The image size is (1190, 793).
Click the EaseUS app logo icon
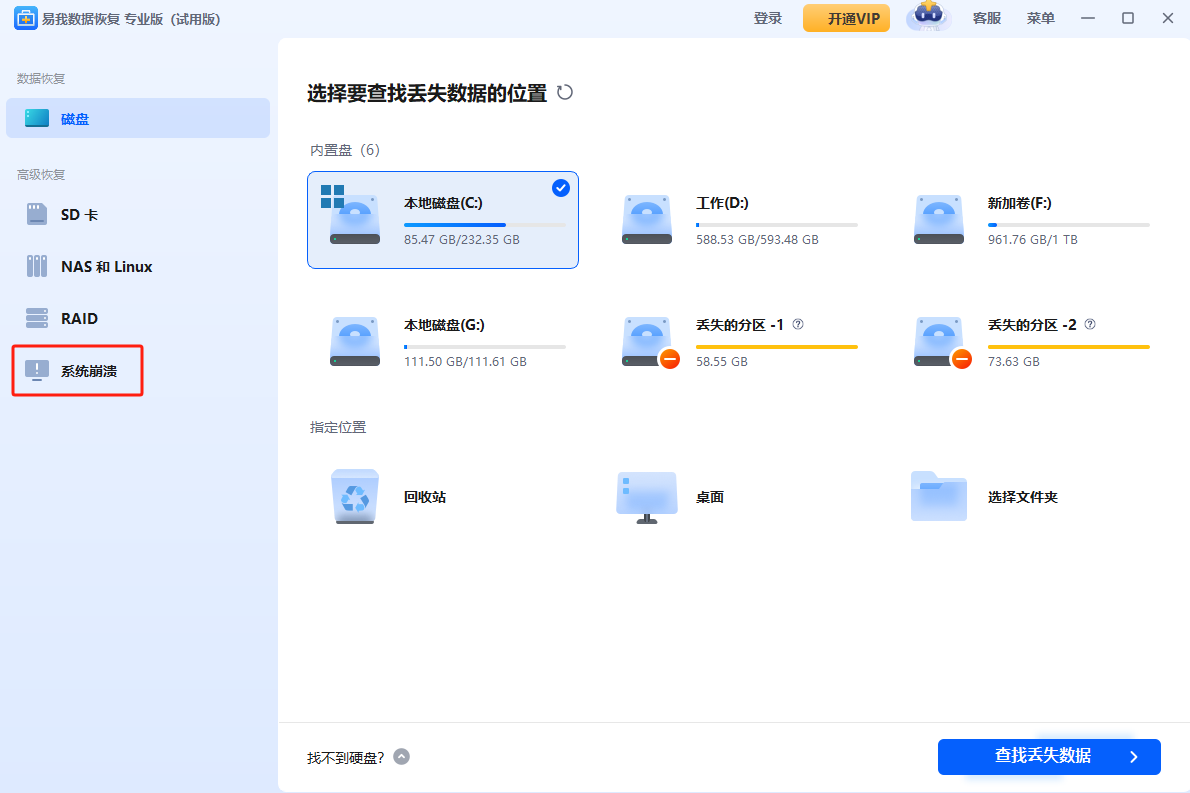click(25, 18)
